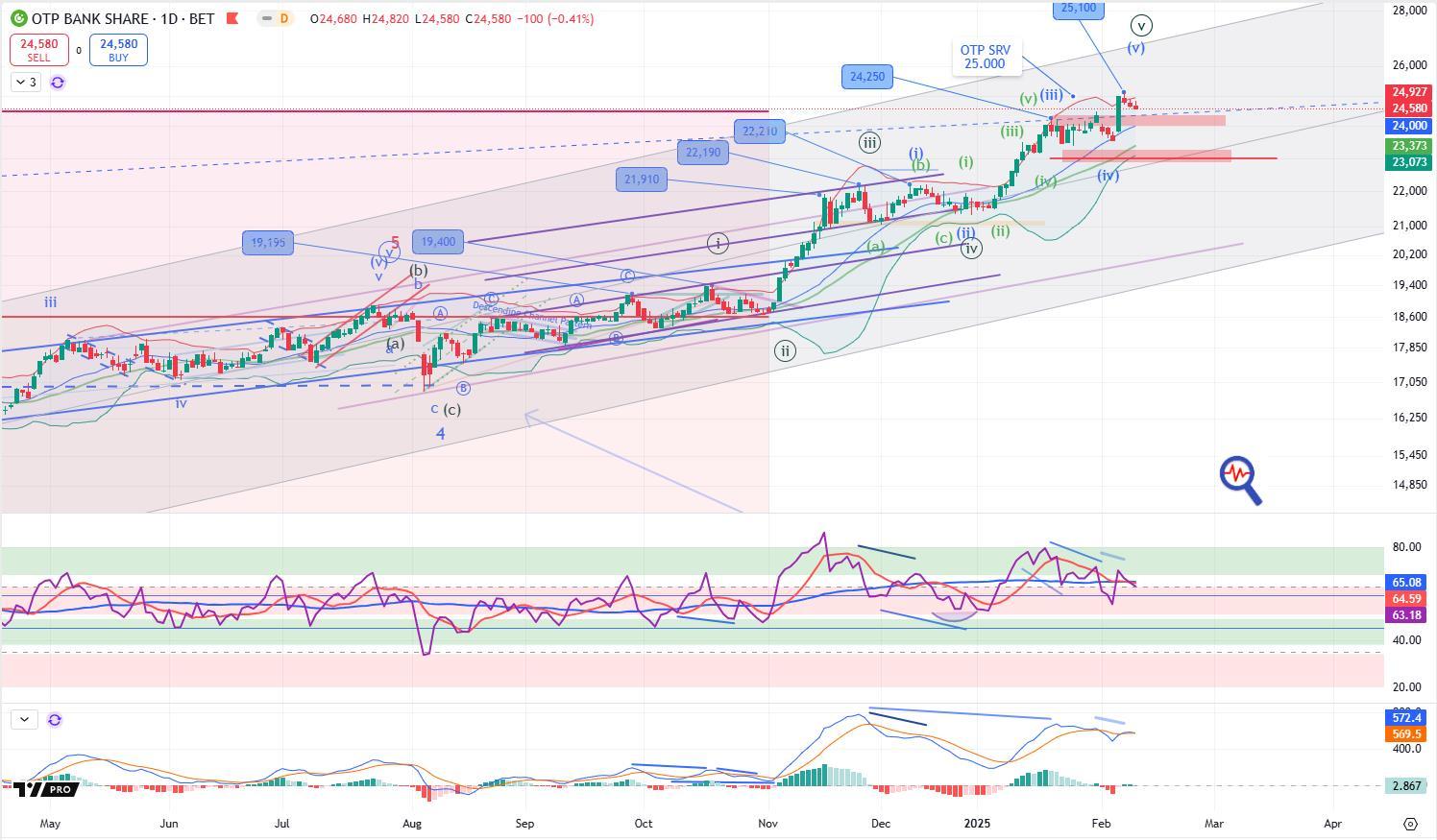Click the TradingView PRO logo
The height and width of the screenshot is (840, 1437).
coord(46,789)
